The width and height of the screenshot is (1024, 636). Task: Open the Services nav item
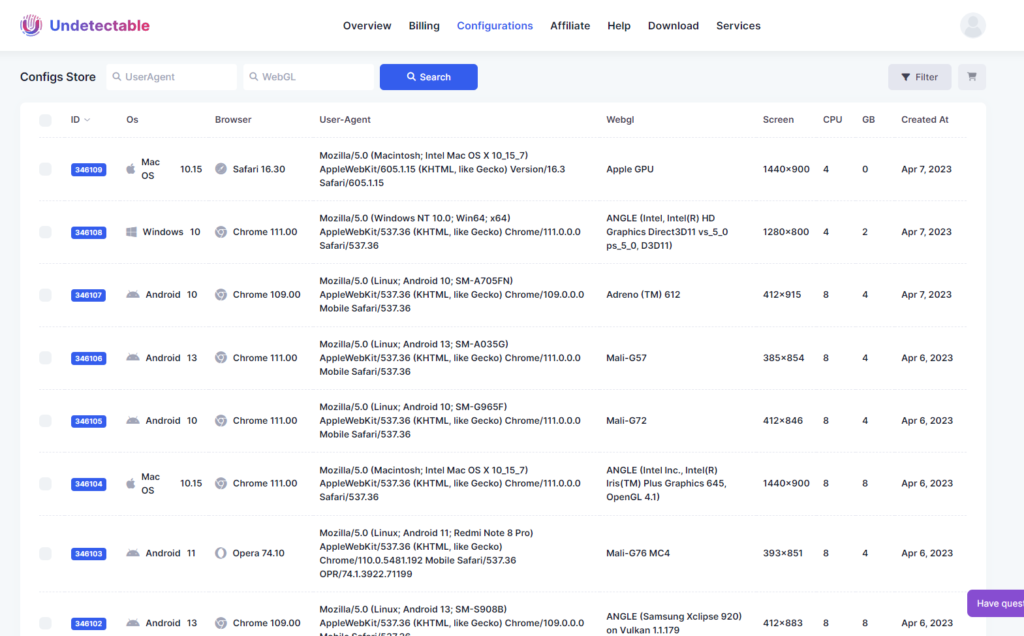738,25
